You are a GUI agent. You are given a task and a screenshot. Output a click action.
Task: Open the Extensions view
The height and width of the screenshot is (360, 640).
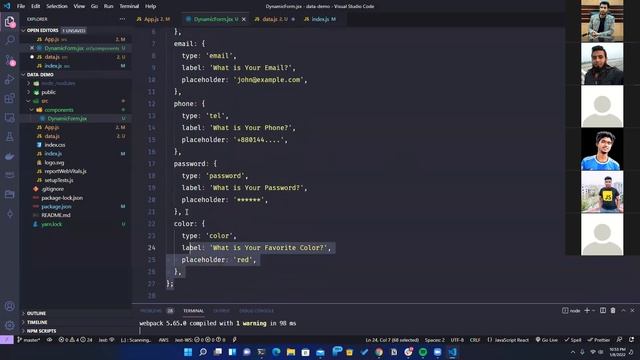[9, 98]
